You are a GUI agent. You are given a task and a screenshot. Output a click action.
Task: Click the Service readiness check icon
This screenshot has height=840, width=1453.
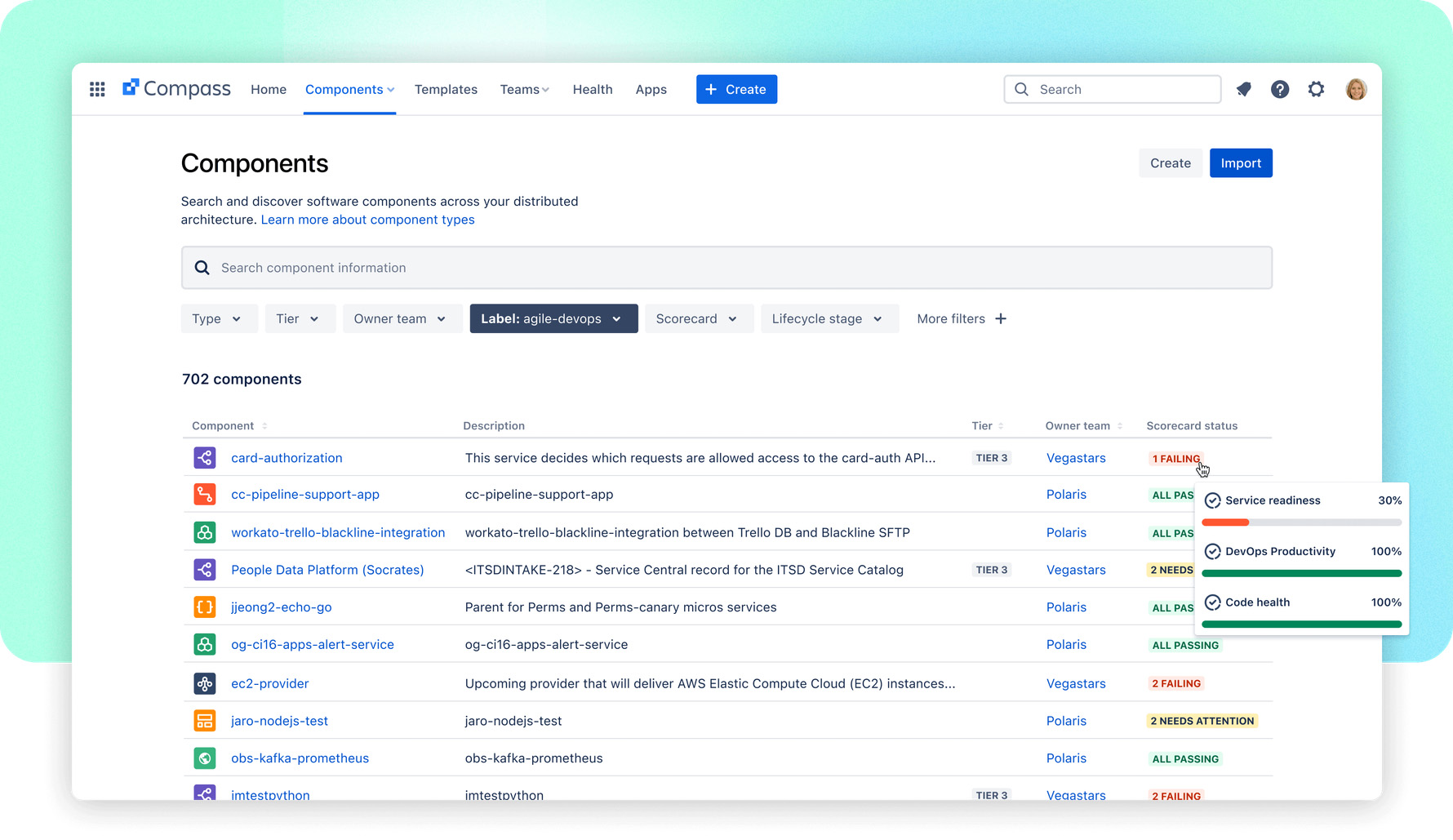[1213, 500]
